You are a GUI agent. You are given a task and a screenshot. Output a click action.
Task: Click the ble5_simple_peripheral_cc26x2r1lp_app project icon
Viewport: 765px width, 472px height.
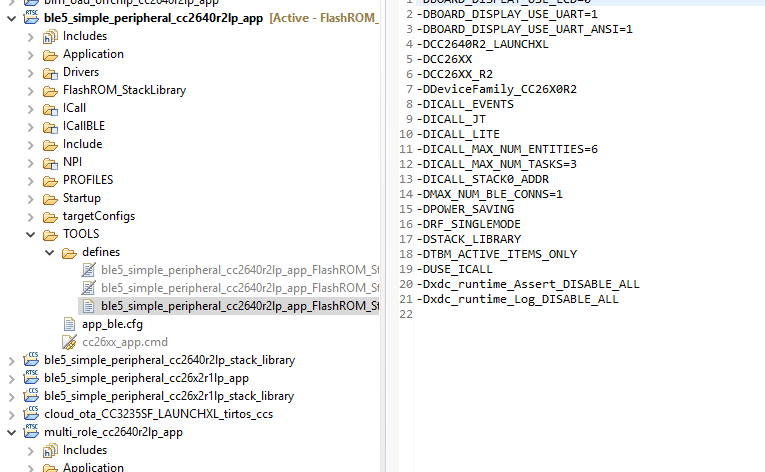tap(31, 378)
